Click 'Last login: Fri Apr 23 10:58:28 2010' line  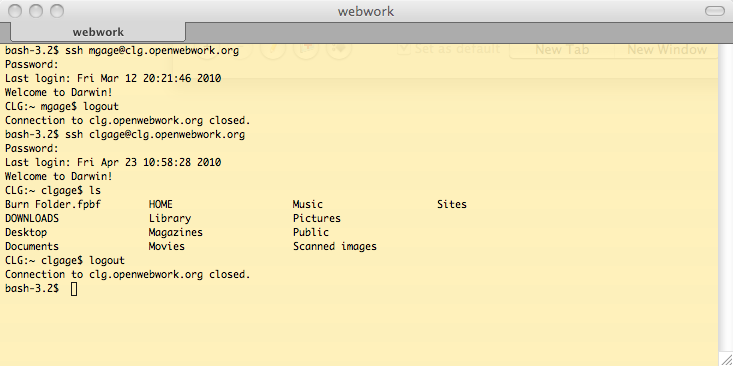point(113,163)
